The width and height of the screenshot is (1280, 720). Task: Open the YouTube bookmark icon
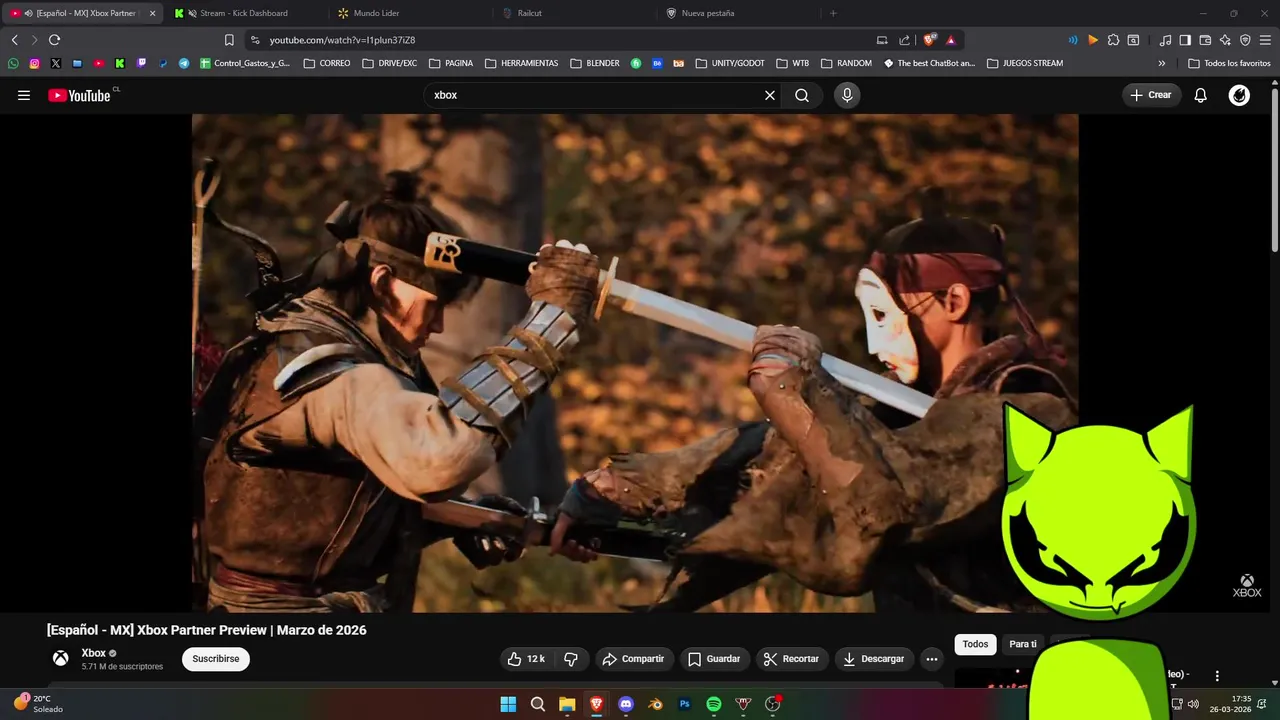(98, 63)
